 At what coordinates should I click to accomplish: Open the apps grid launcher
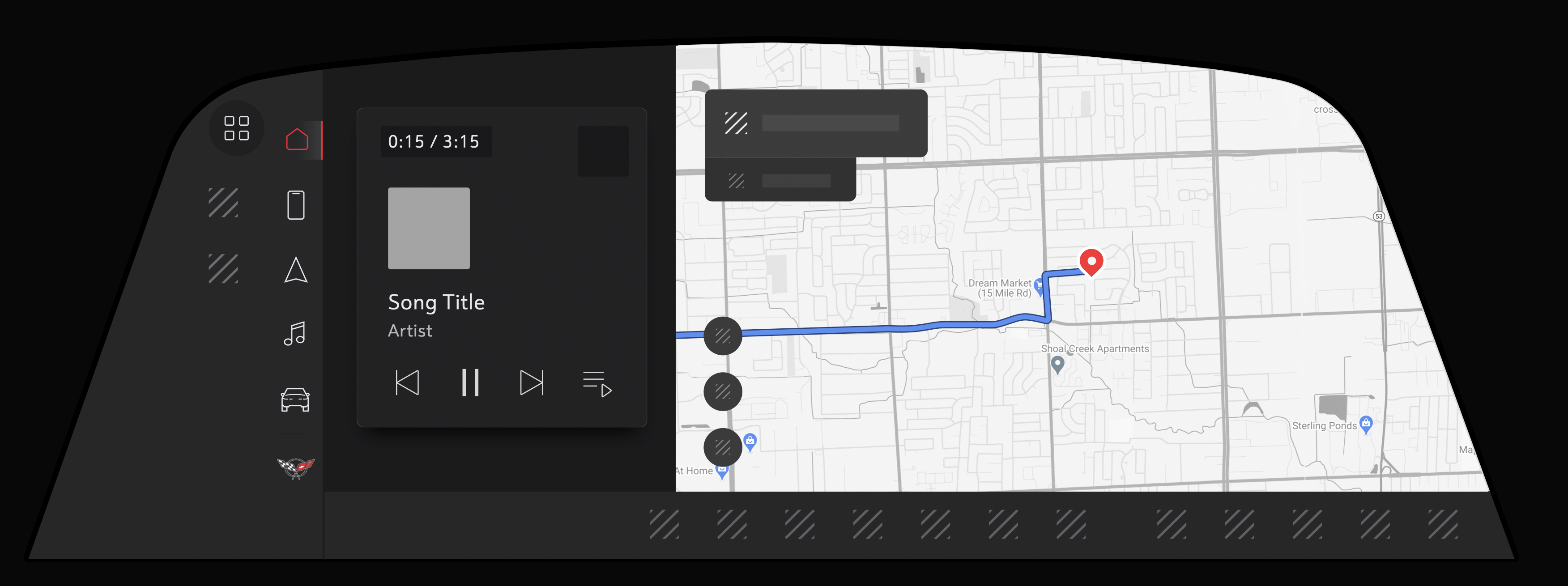(x=236, y=128)
